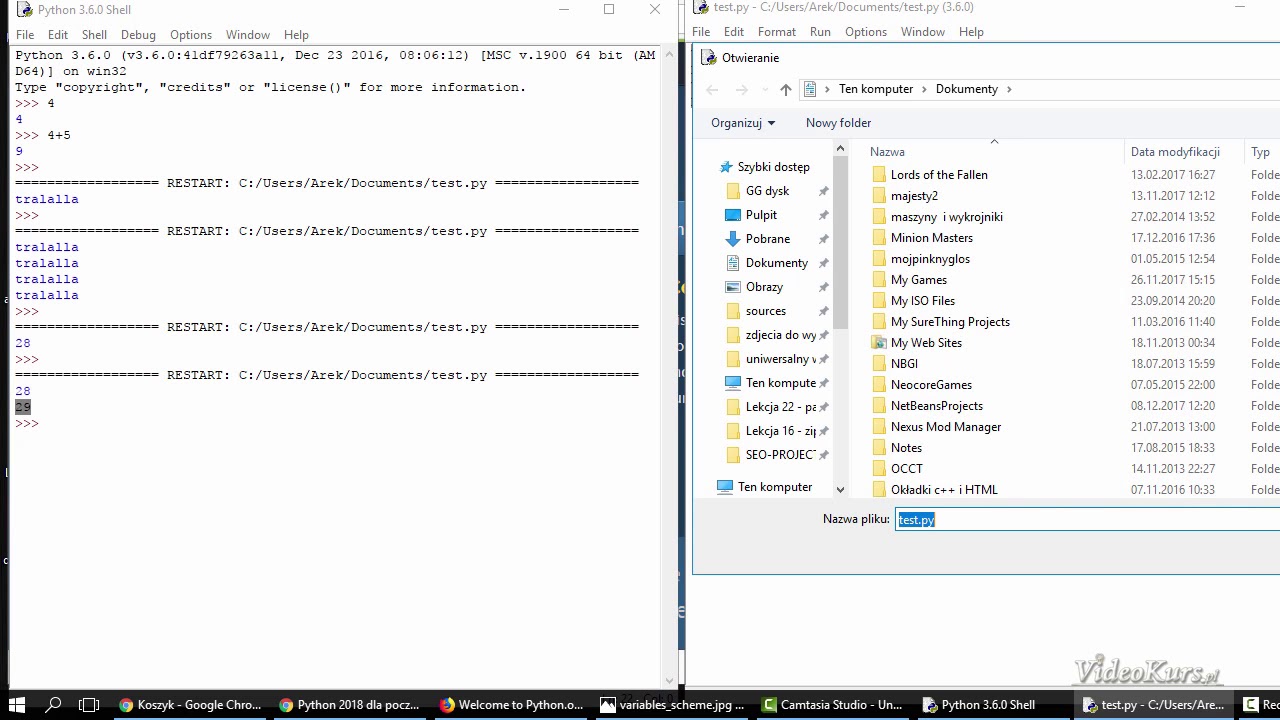Screen dimensions: 1280x720
Task: Open the Run menu in test.py editor
Action: tap(820, 32)
